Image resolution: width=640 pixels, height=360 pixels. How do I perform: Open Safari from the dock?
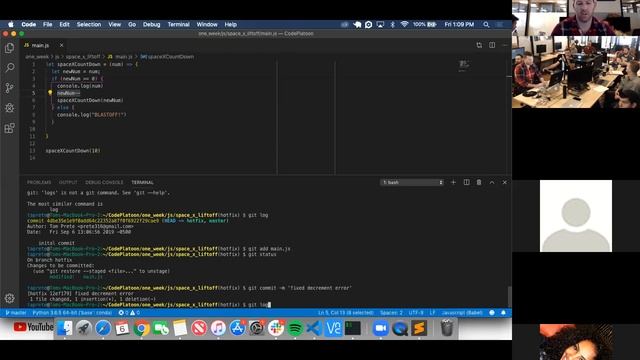(103, 328)
